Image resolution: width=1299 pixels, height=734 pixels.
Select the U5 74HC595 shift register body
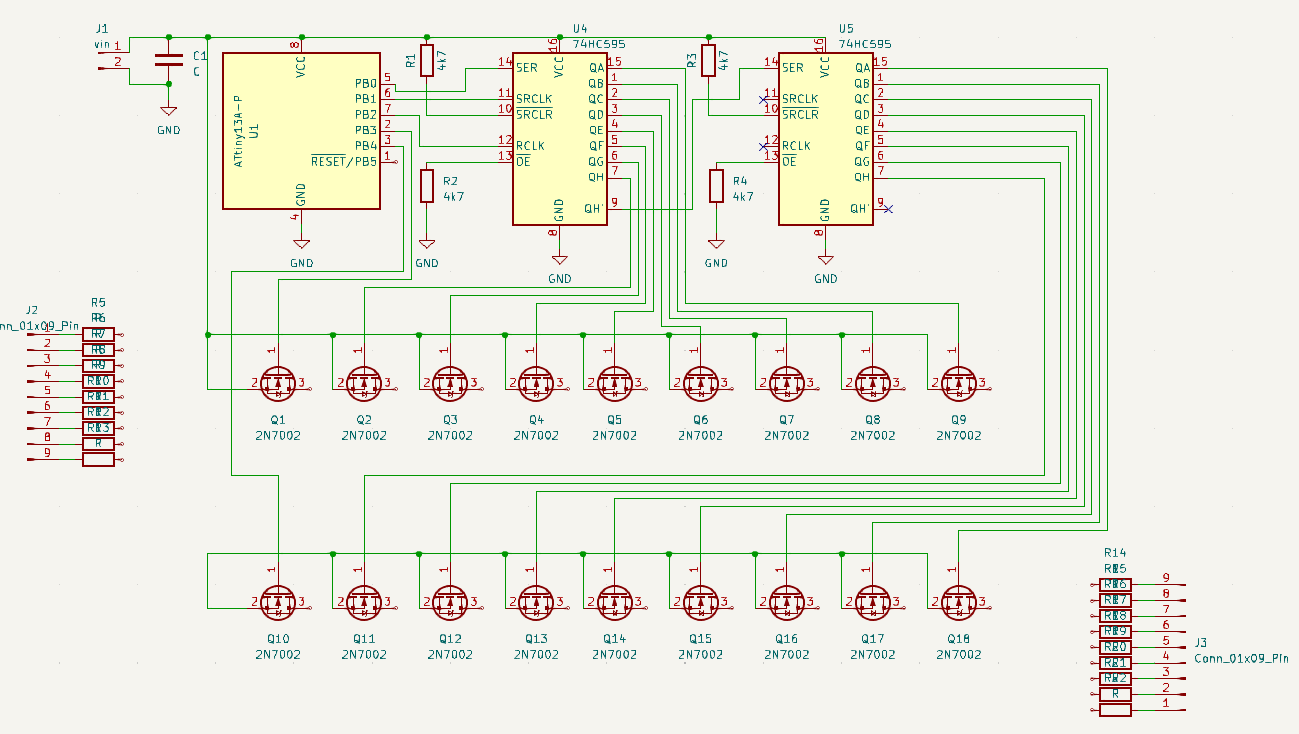coord(825,138)
